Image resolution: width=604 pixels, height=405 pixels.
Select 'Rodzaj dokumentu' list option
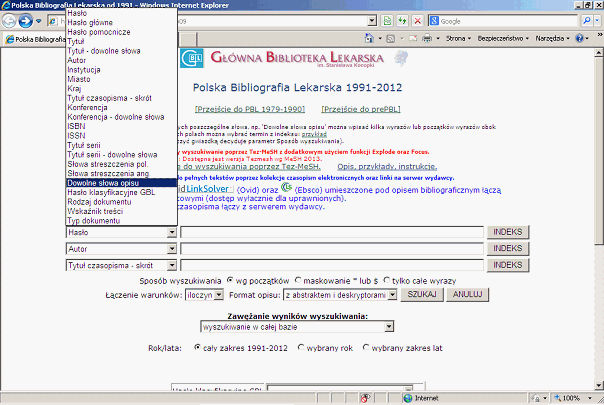(121, 202)
